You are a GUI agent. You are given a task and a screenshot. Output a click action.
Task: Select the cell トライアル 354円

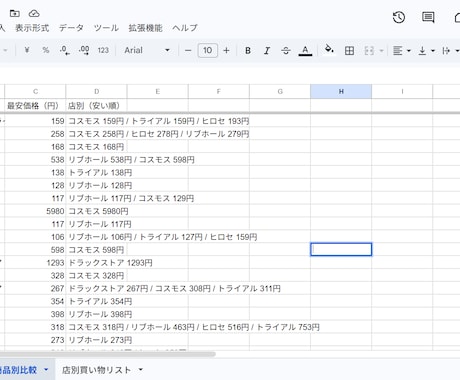click(96, 301)
